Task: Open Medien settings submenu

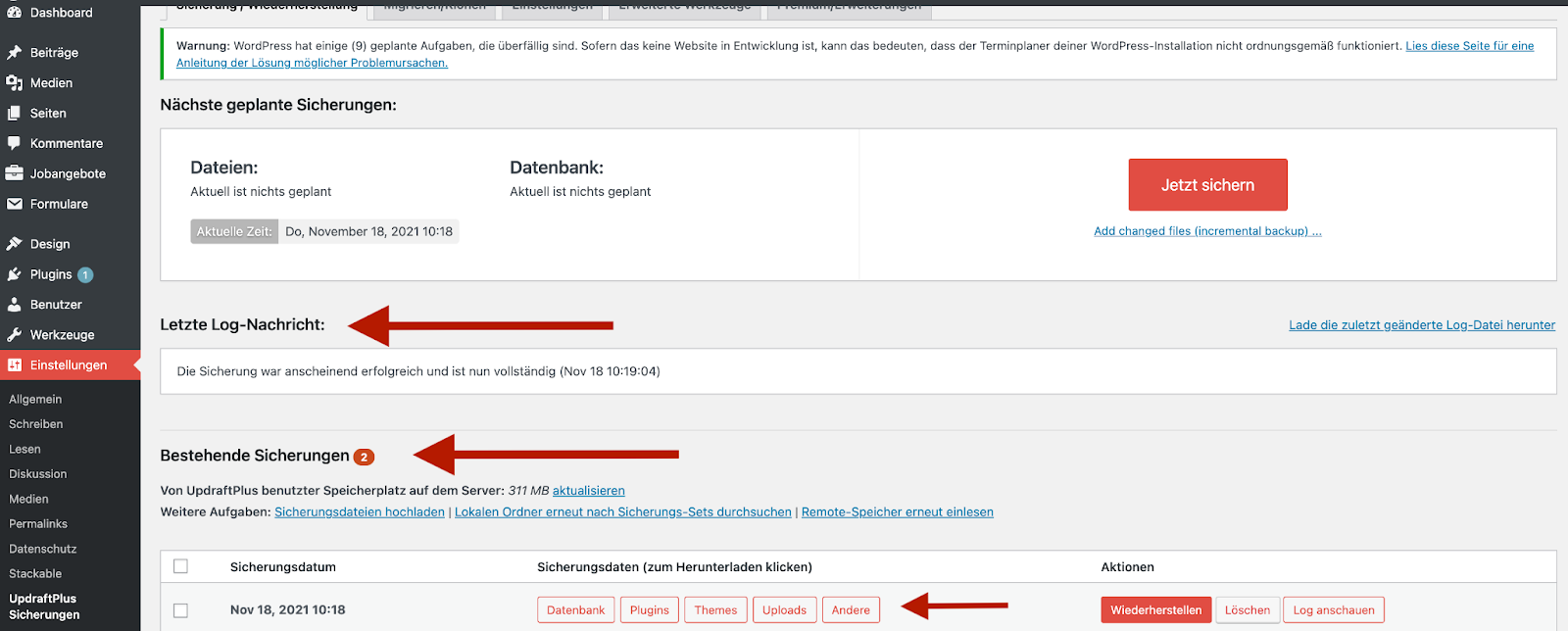Action: coord(28,499)
